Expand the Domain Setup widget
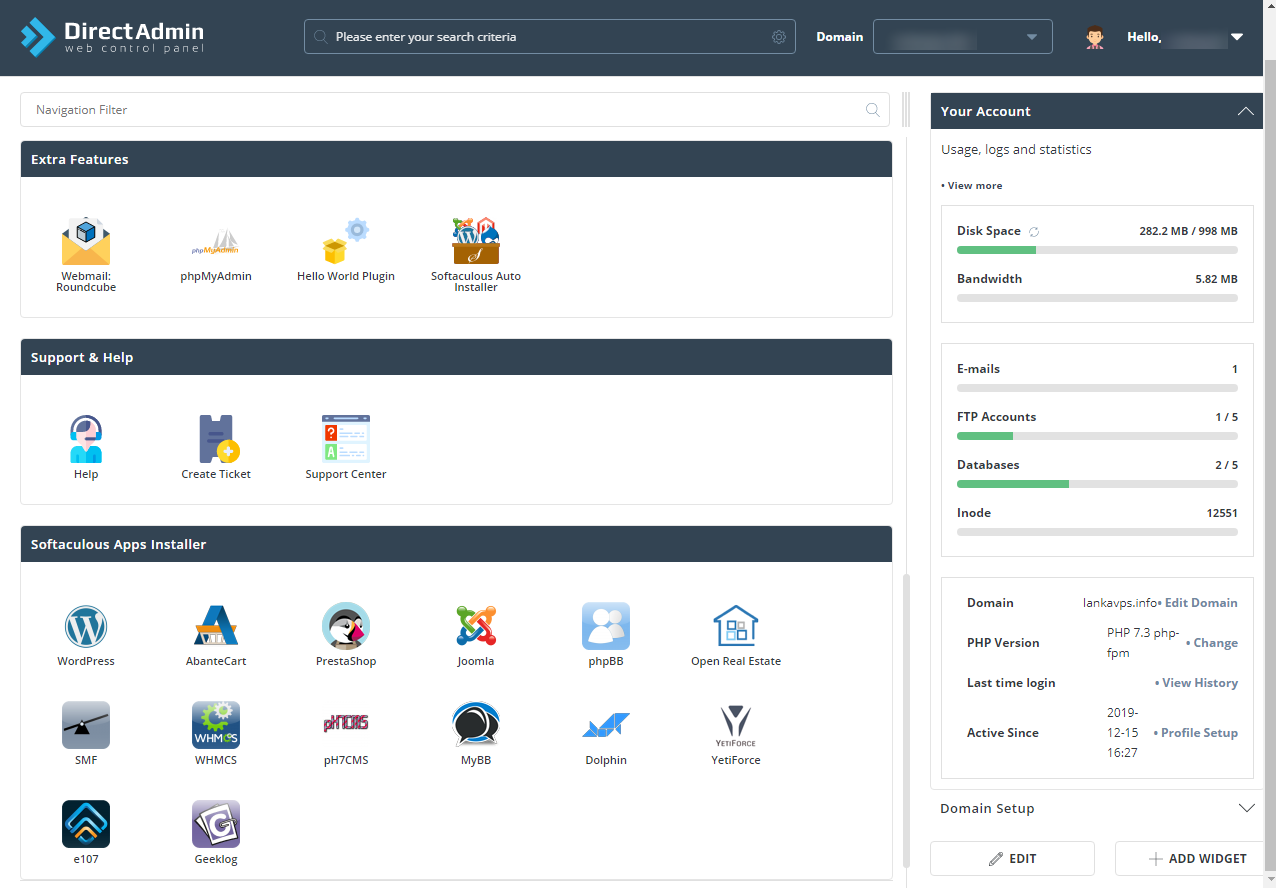Screen dimensions: 1276x888 tap(1246, 808)
